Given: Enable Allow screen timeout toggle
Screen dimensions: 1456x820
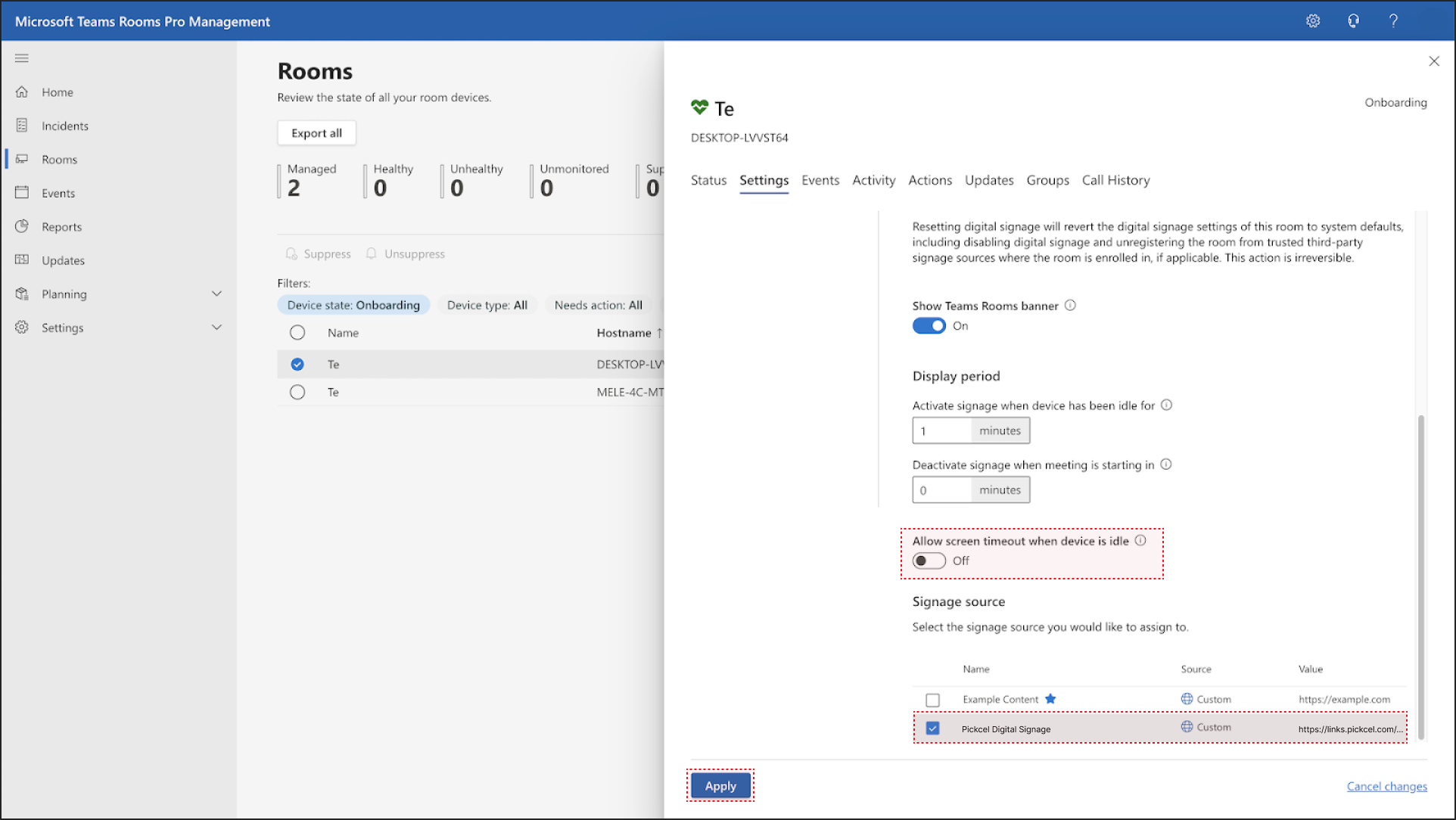Looking at the screenshot, I should [x=929, y=561].
